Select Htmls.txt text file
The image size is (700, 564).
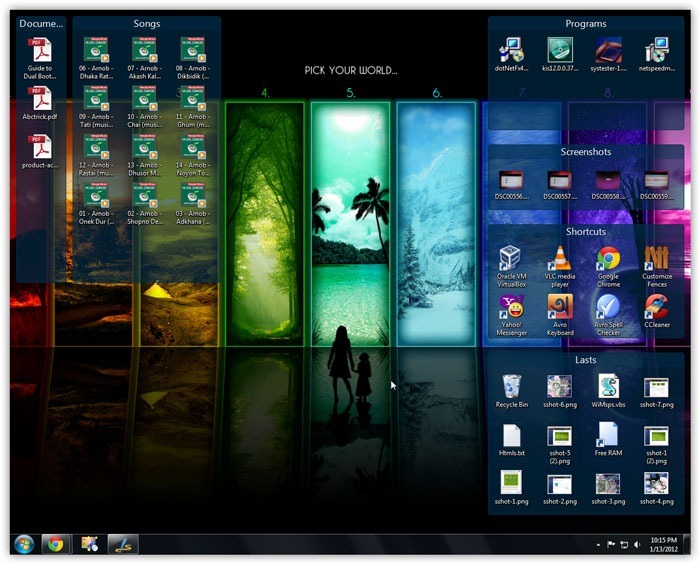point(512,439)
